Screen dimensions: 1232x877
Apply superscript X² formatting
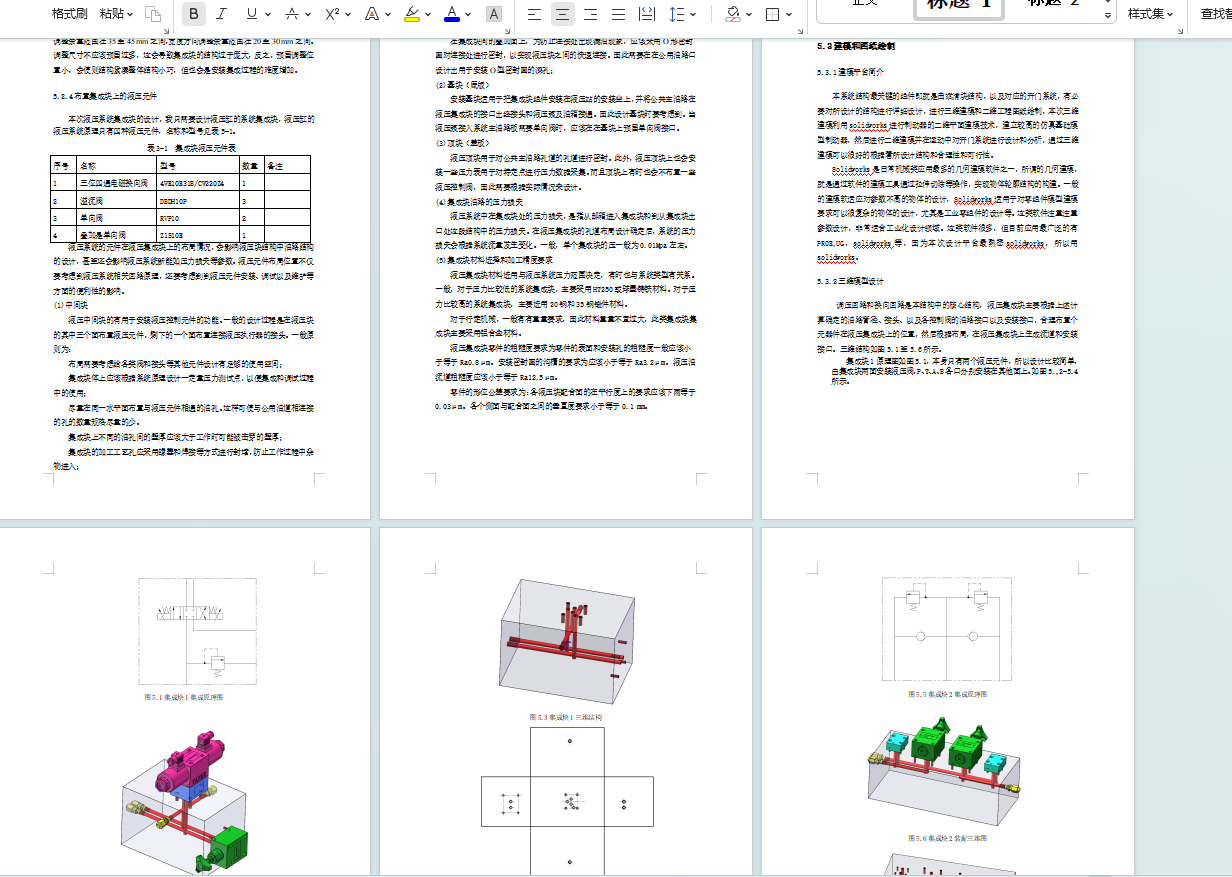tap(332, 14)
